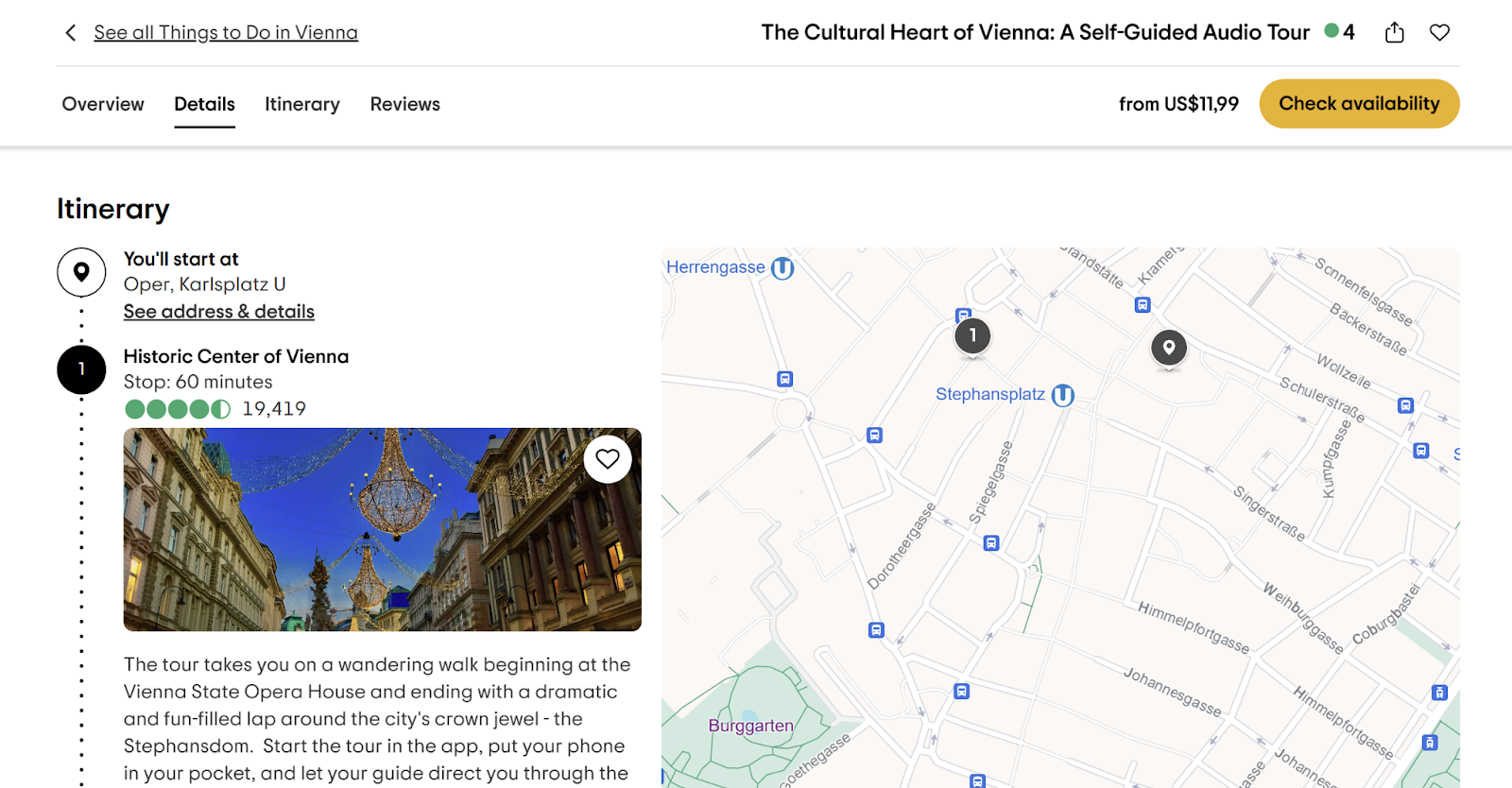Image resolution: width=1512 pixels, height=788 pixels.
Task: Open the share icon in header
Action: (1394, 33)
